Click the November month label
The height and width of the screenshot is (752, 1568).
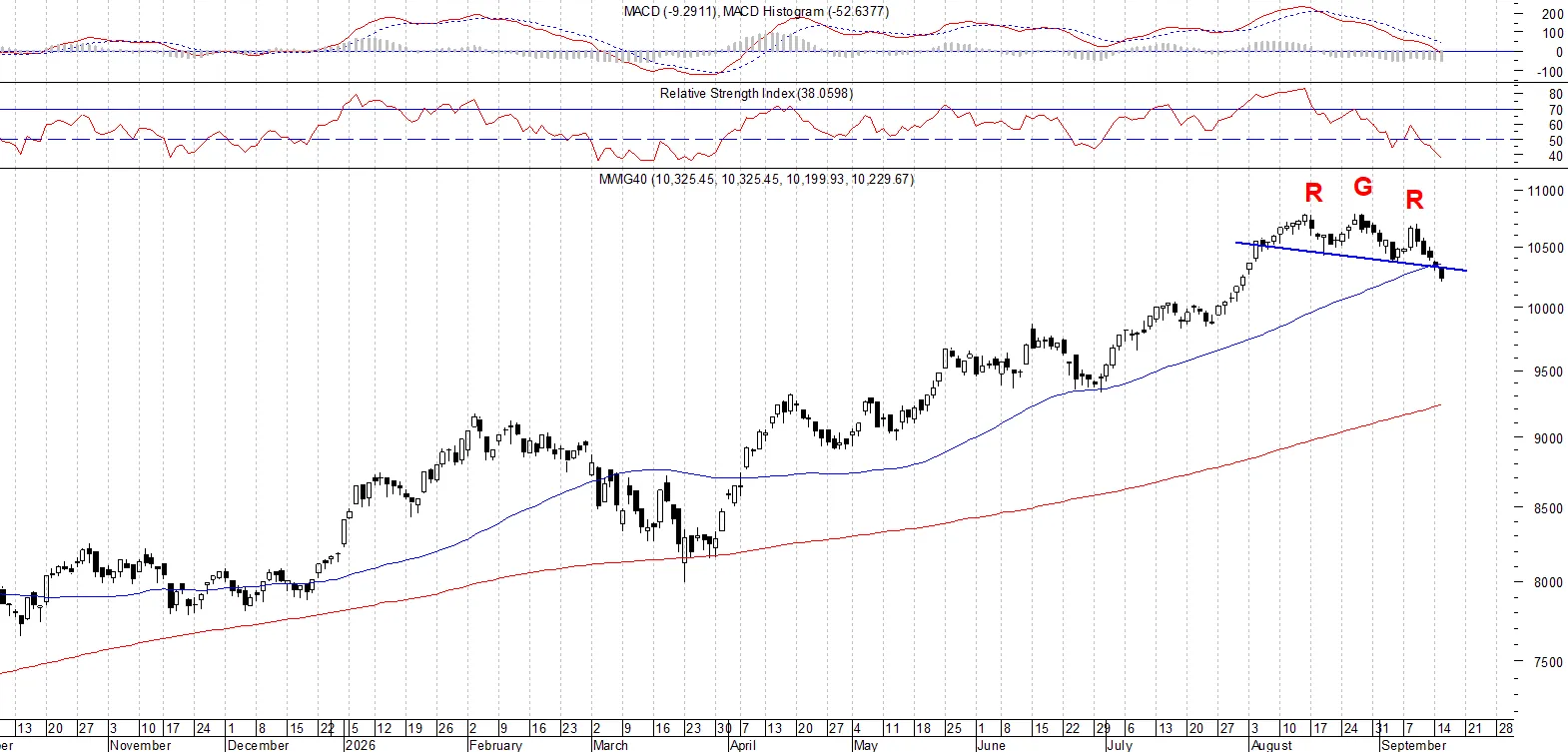click(141, 745)
